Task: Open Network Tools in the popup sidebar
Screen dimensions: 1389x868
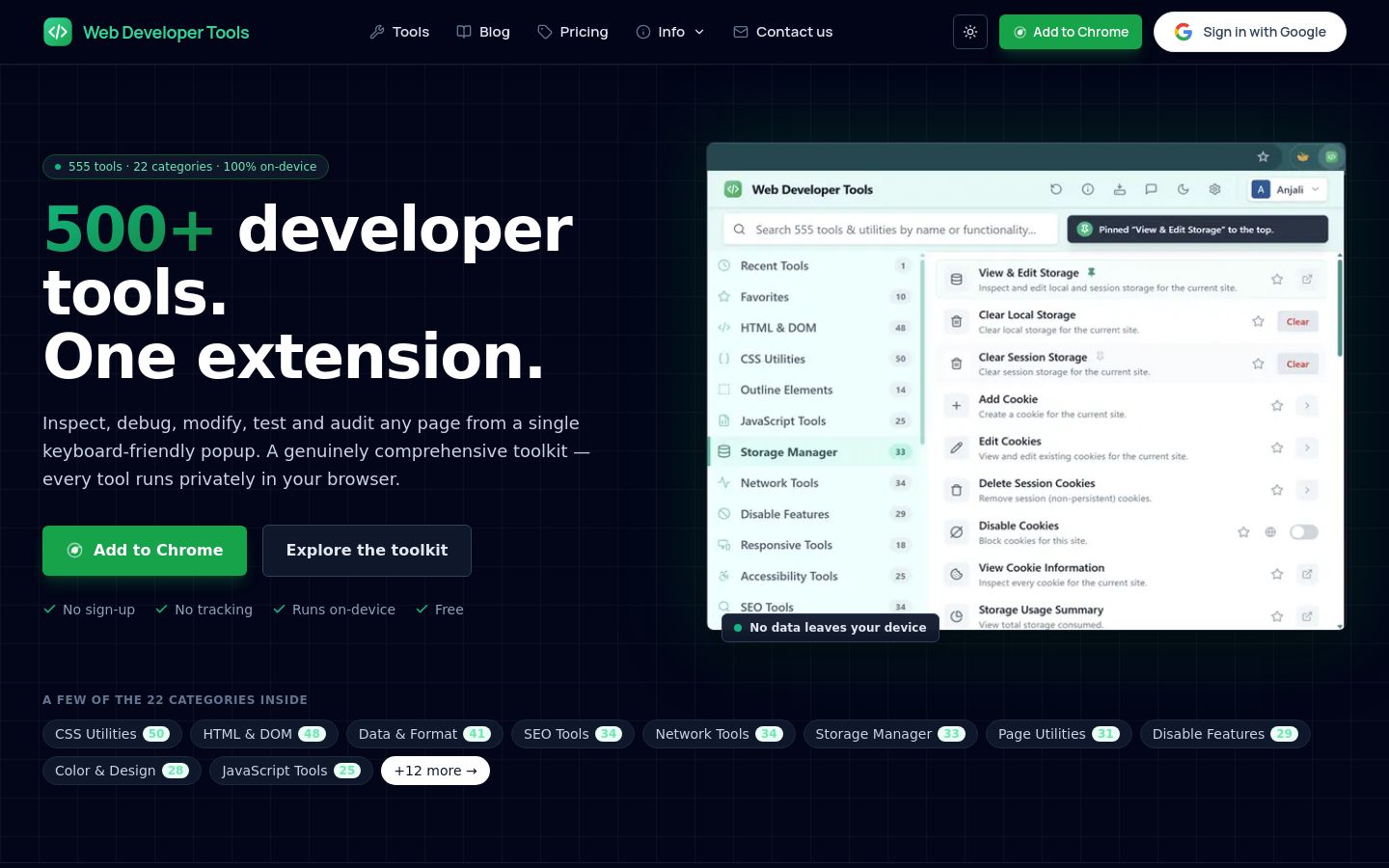Action: [x=815, y=483]
